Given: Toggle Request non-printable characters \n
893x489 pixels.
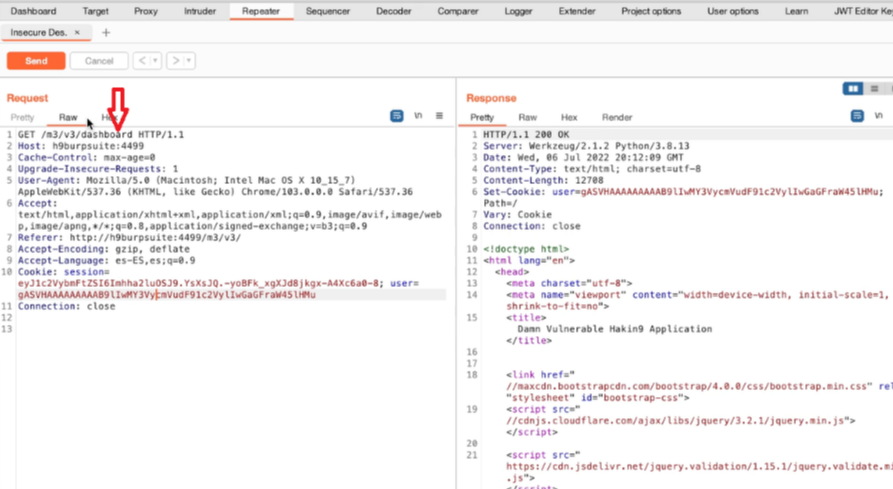Looking at the screenshot, I should [418, 116].
